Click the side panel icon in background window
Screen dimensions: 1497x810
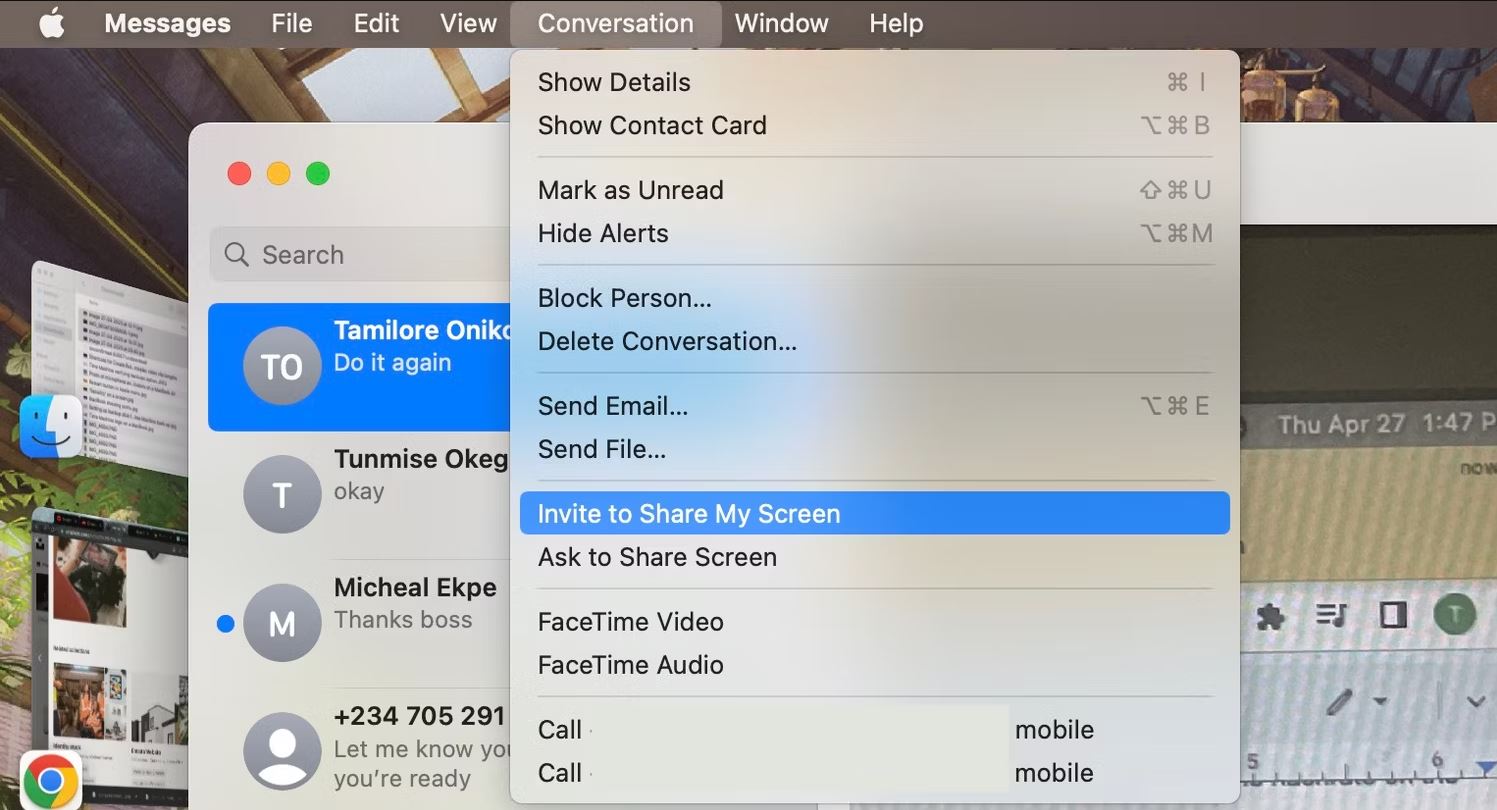pyautogui.click(x=1393, y=615)
